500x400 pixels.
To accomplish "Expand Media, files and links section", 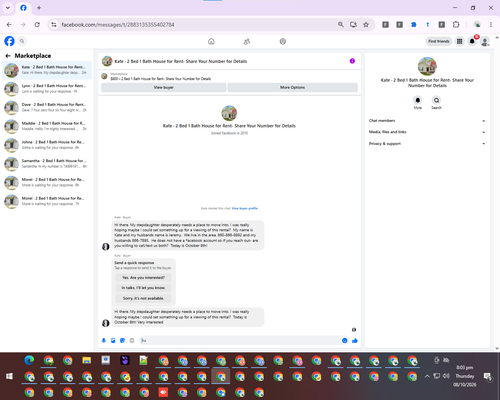I will pyautogui.click(x=427, y=132).
